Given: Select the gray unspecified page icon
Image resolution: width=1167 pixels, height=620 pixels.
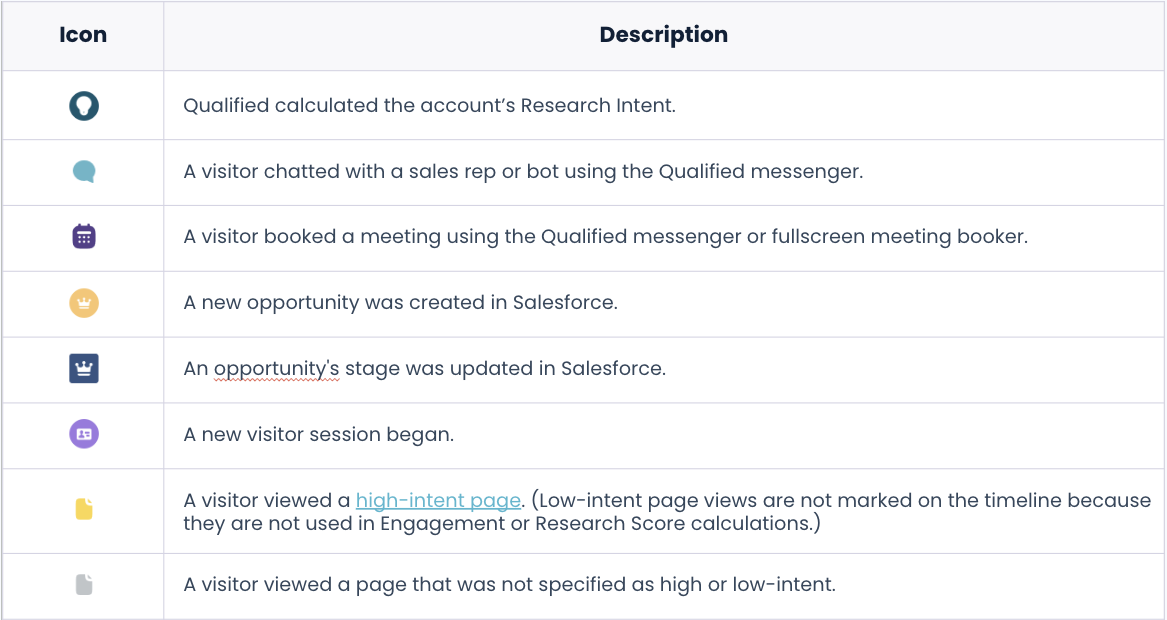Looking at the screenshot, I should (x=84, y=584).
